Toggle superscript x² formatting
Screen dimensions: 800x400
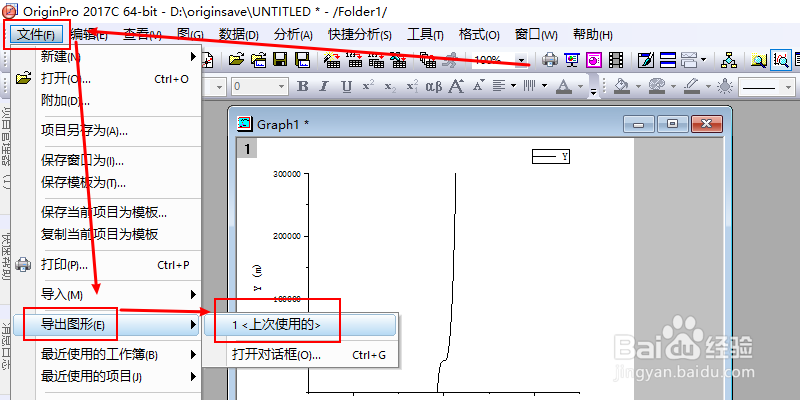(x=368, y=86)
